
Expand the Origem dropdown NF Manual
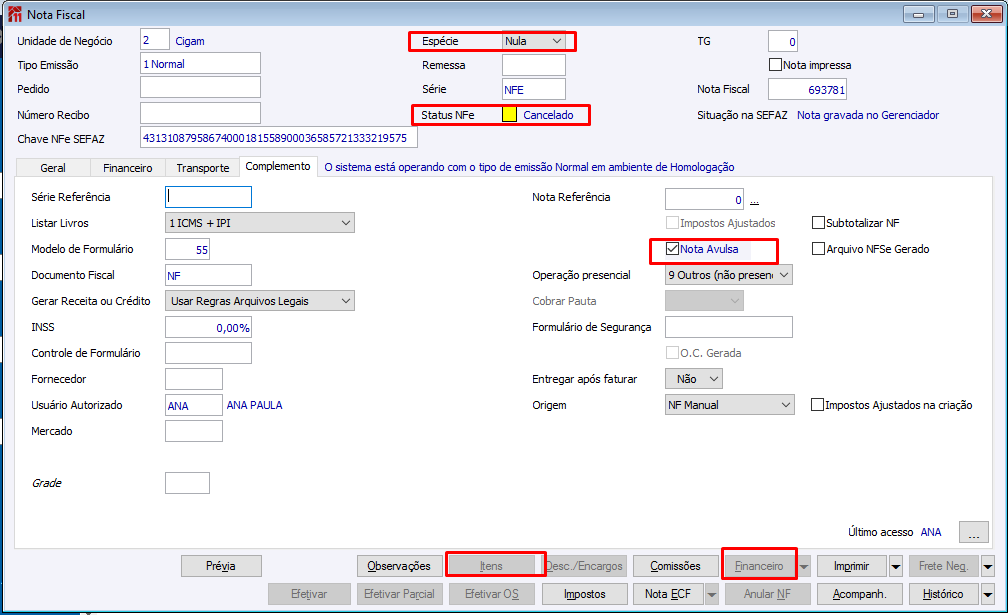730,405
